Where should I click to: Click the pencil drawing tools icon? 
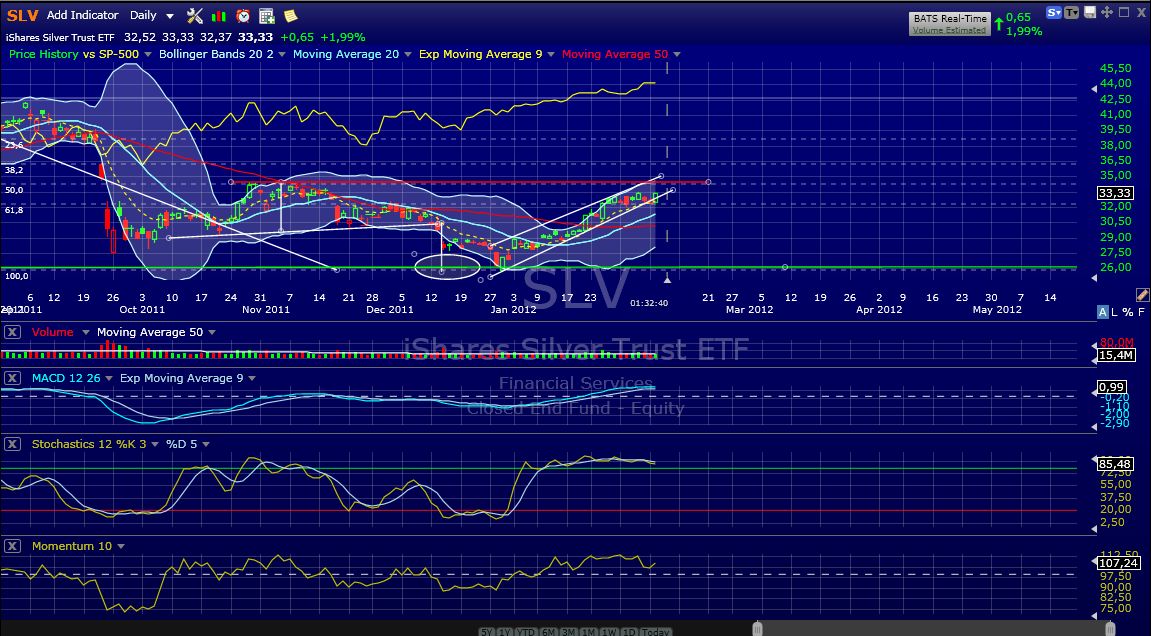pyautogui.click(x=1142, y=295)
